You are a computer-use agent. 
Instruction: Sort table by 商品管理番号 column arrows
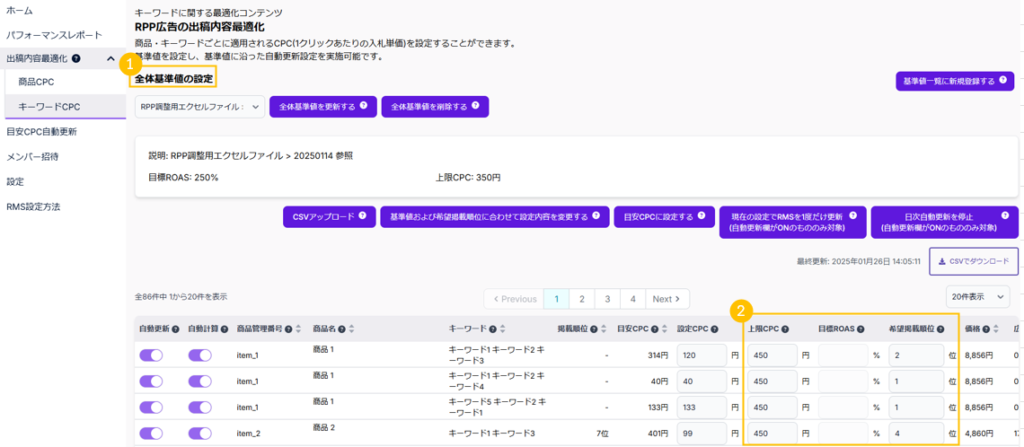tap(302, 328)
